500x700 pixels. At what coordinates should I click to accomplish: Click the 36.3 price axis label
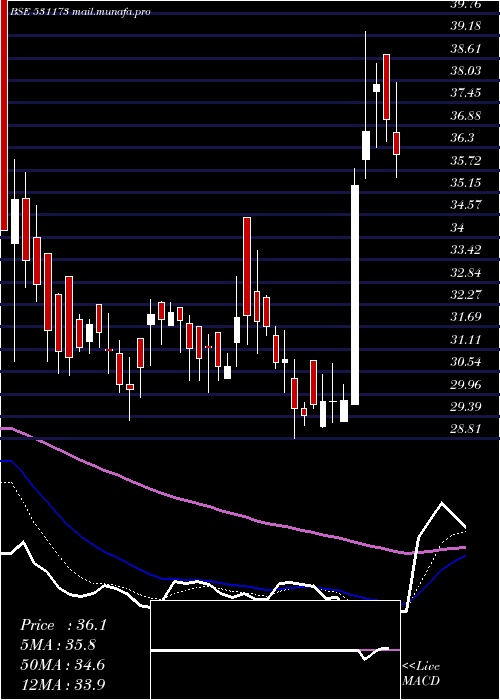pos(462,138)
